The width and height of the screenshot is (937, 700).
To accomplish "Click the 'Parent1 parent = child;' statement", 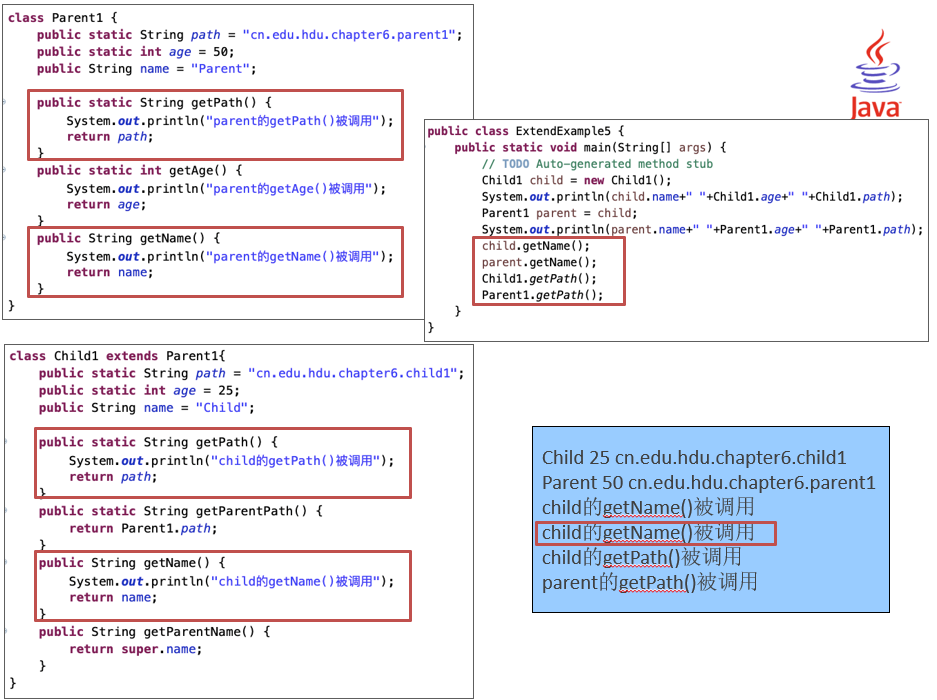I will coord(545,213).
